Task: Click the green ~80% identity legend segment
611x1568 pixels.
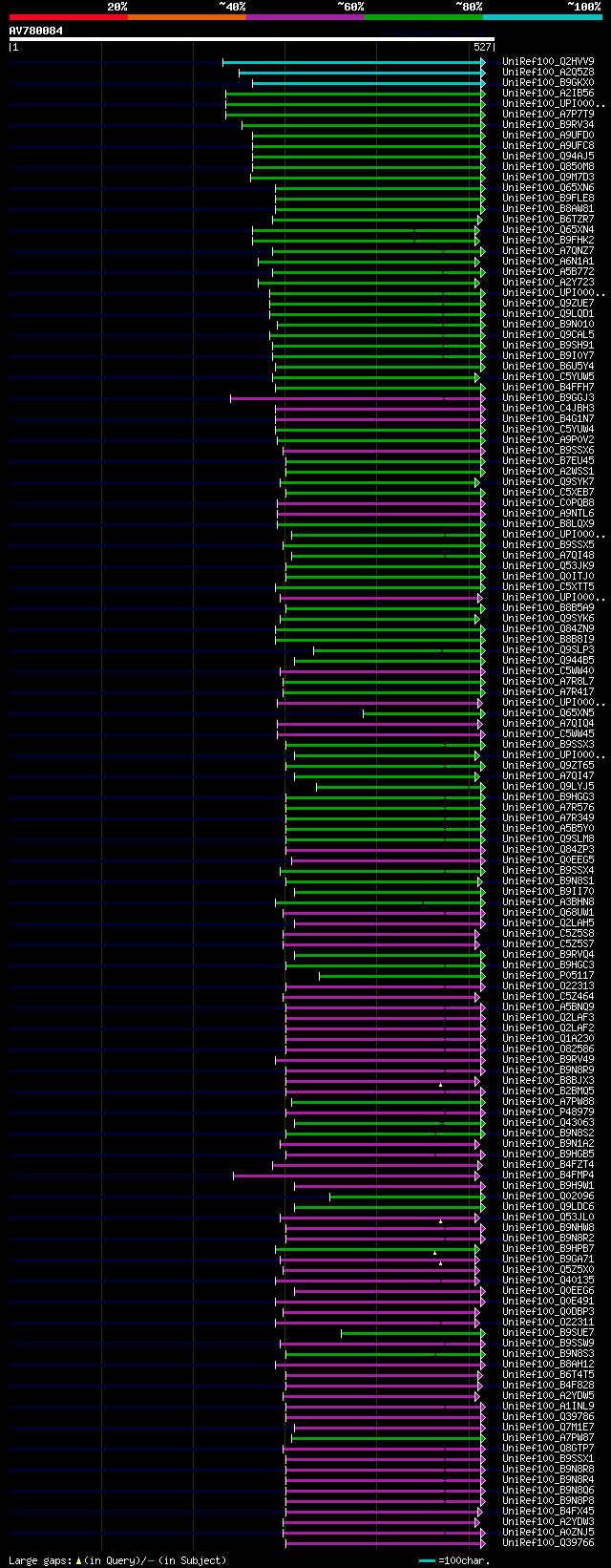Action: pos(424,16)
